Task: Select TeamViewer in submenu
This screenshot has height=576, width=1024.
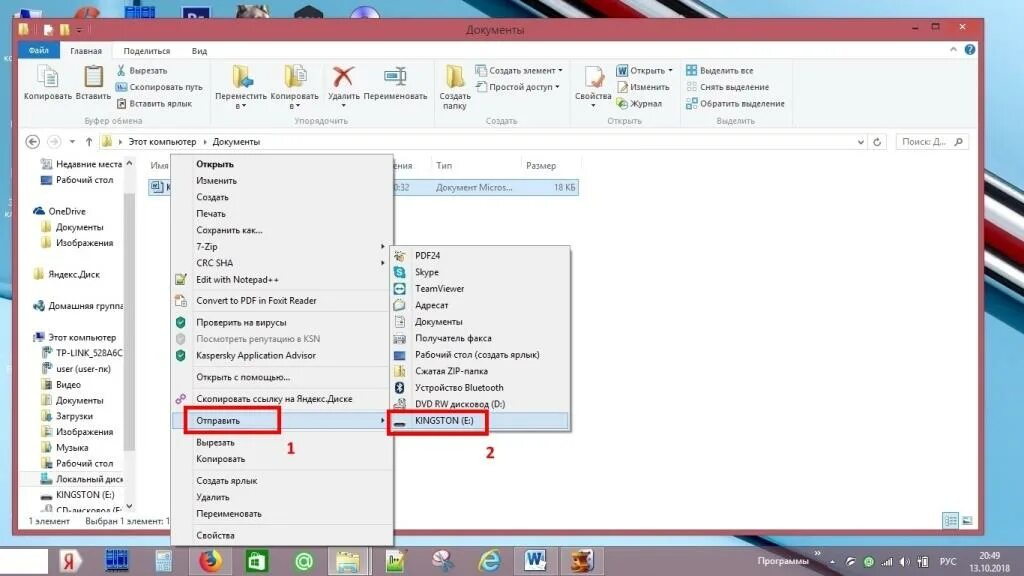Action: (x=480, y=289)
